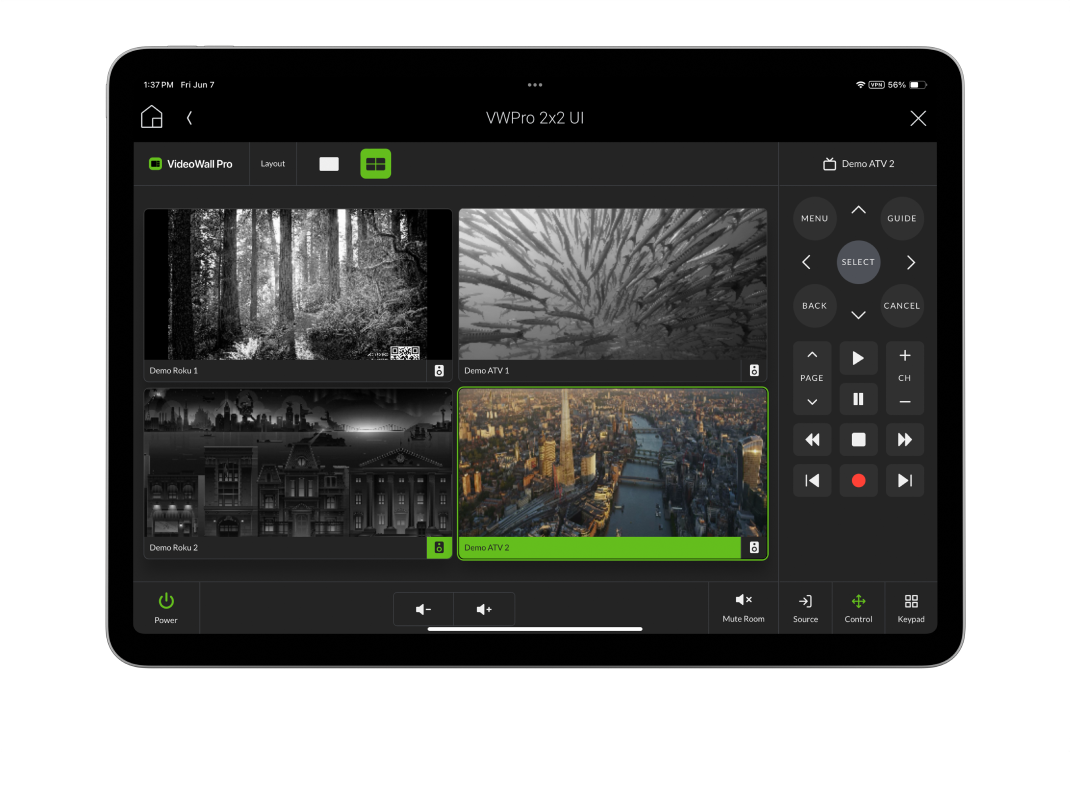Toggle audio on Demo ATV 1 tile
Image resolution: width=1070 pixels, height=802 pixels.
coord(754,370)
